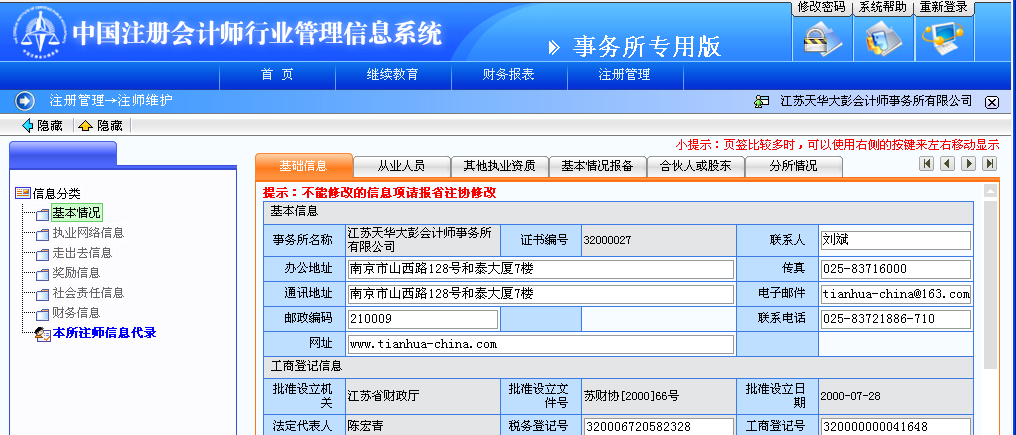Open the 系统帮助 tab button
The image size is (1016, 435).
point(883,7)
